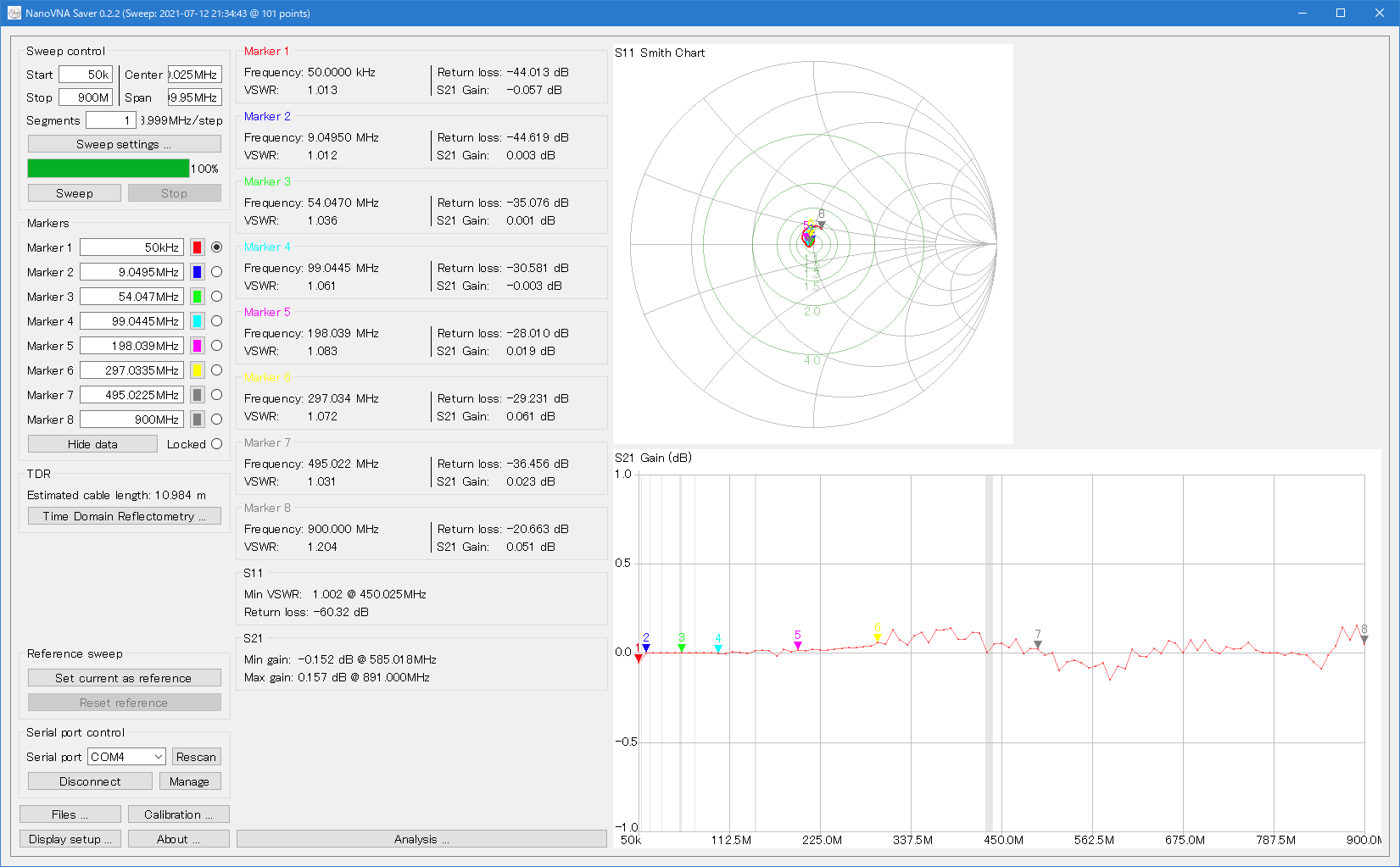Viewport: 1400px width, 867px height.
Task: Click the sweep Stop frequency field
Action: click(x=86, y=97)
